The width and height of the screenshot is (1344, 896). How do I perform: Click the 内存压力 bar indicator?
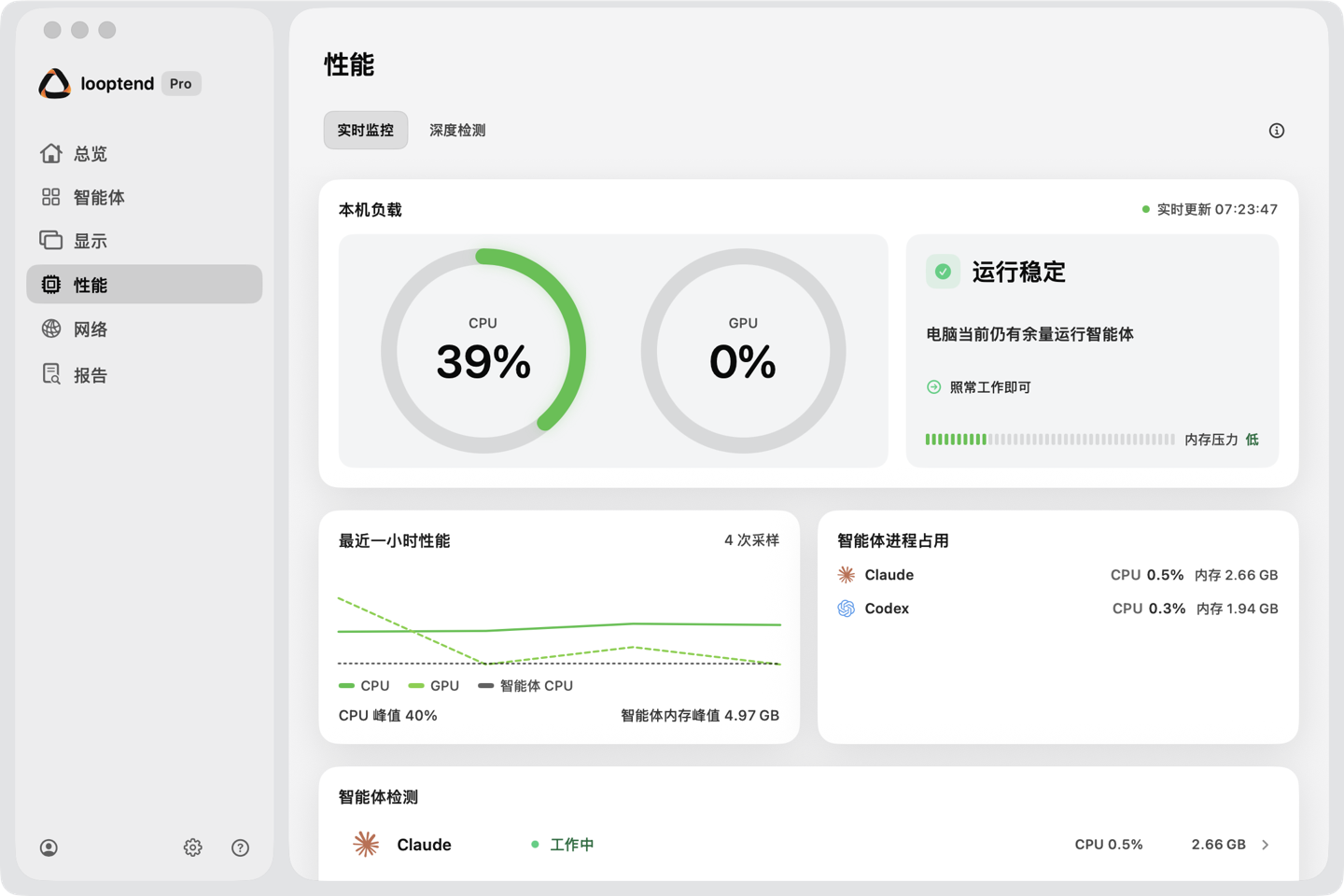pyautogui.click(x=1050, y=440)
